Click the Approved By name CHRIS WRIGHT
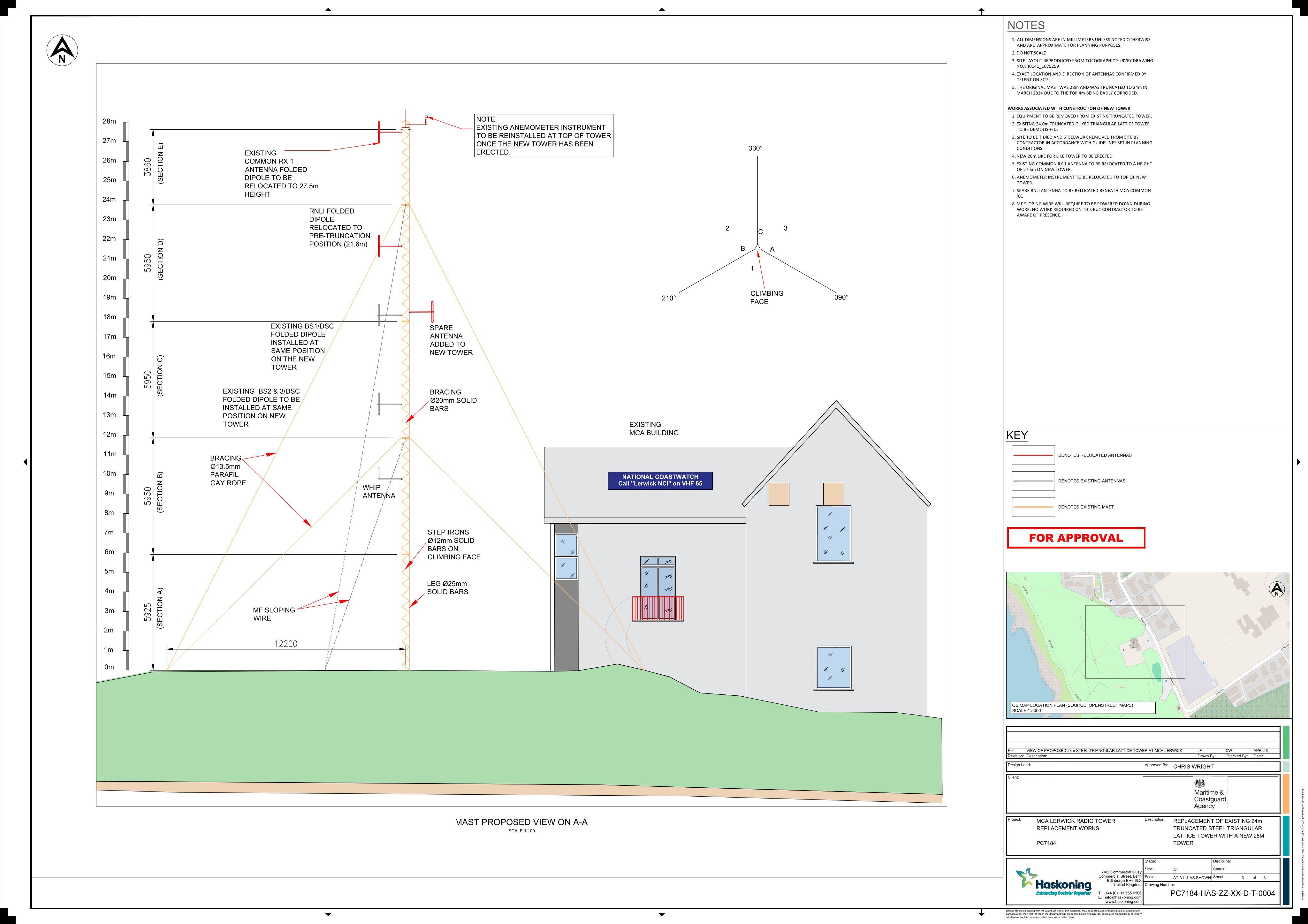The width and height of the screenshot is (1308, 924). 1193,767
